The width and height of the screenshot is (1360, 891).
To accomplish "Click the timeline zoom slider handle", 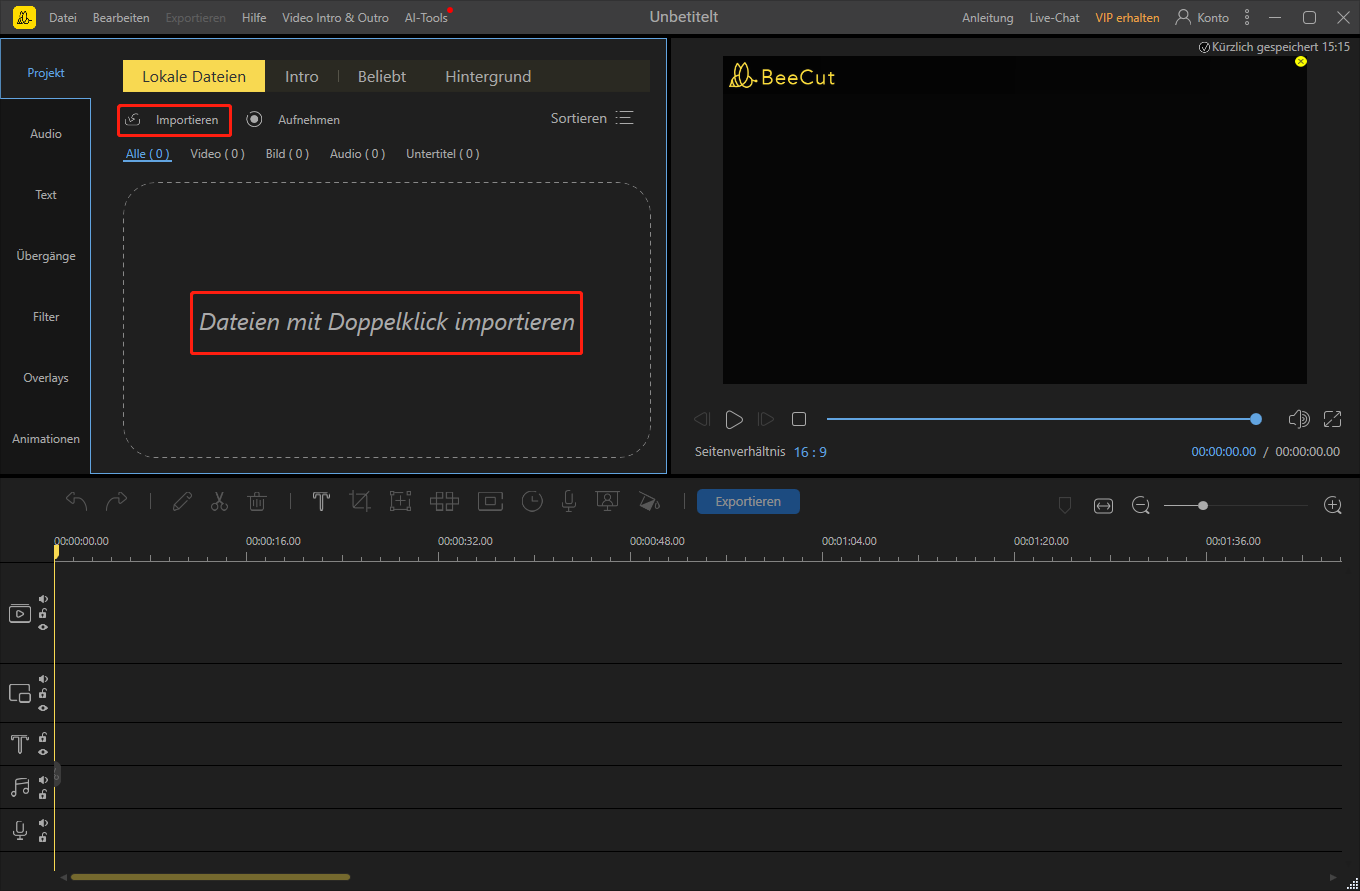I will tap(1203, 506).
